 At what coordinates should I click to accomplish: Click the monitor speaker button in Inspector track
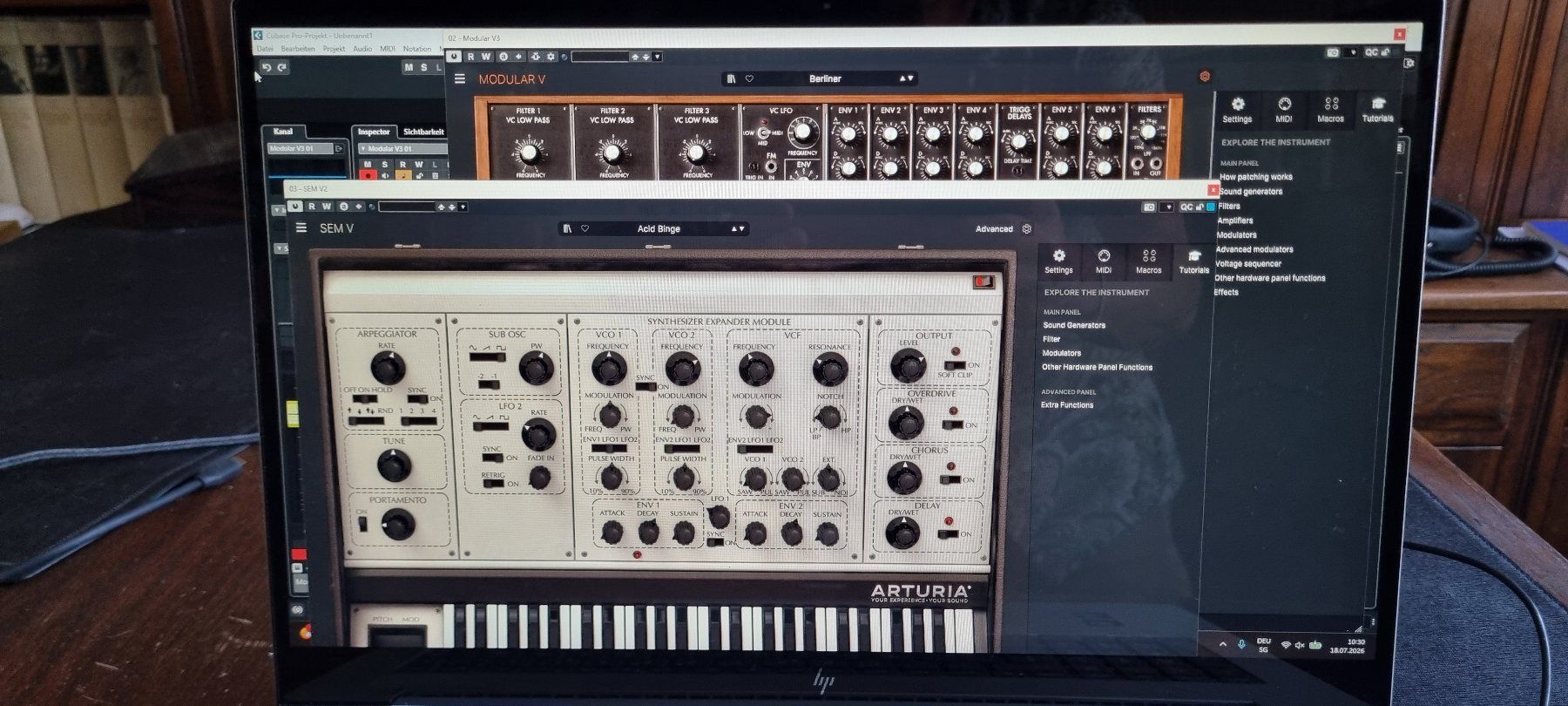pyautogui.click(x=385, y=176)
